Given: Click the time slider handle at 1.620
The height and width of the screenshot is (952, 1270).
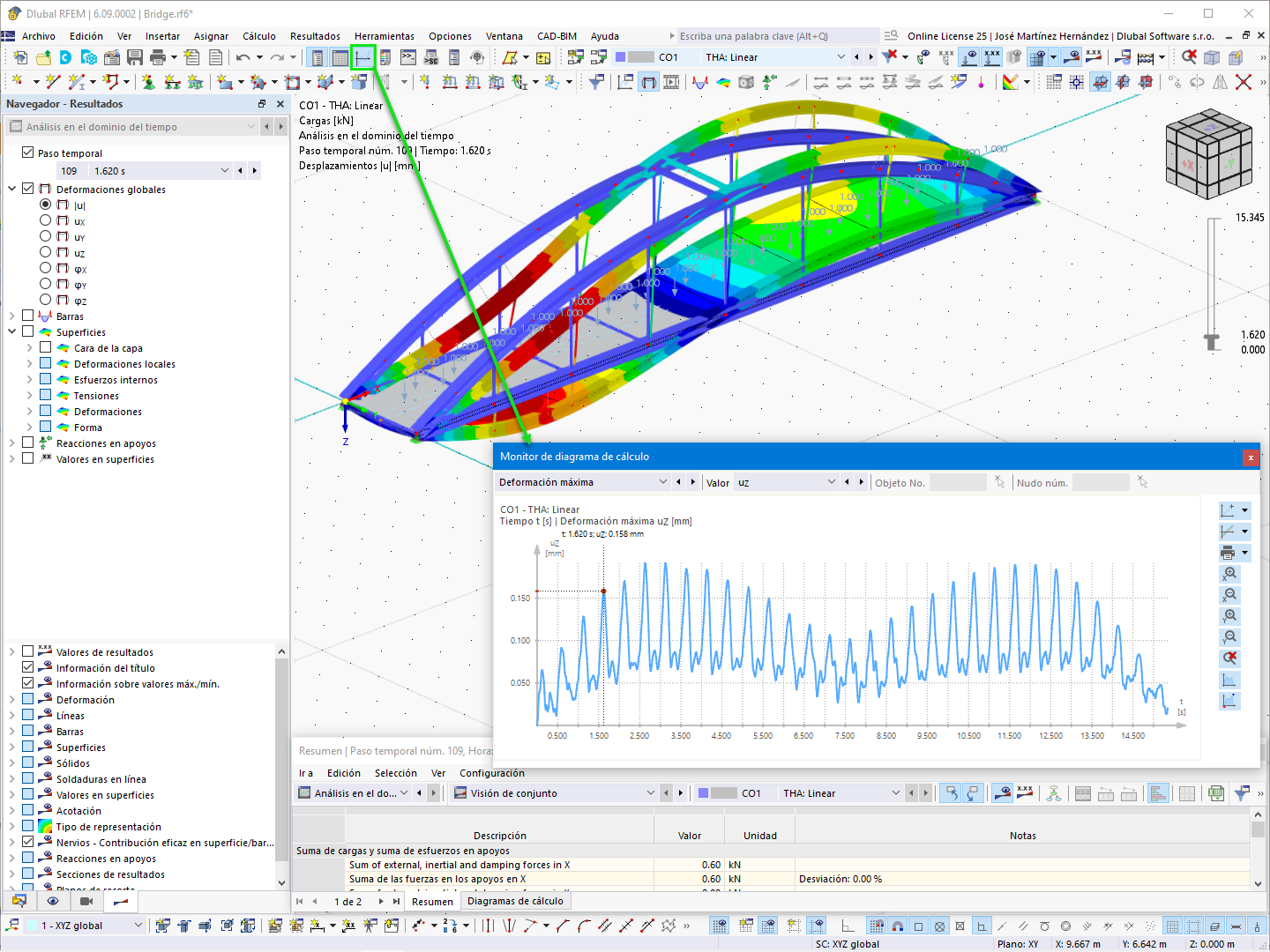Looking at the screenshot, I should tap(1213, 340).
